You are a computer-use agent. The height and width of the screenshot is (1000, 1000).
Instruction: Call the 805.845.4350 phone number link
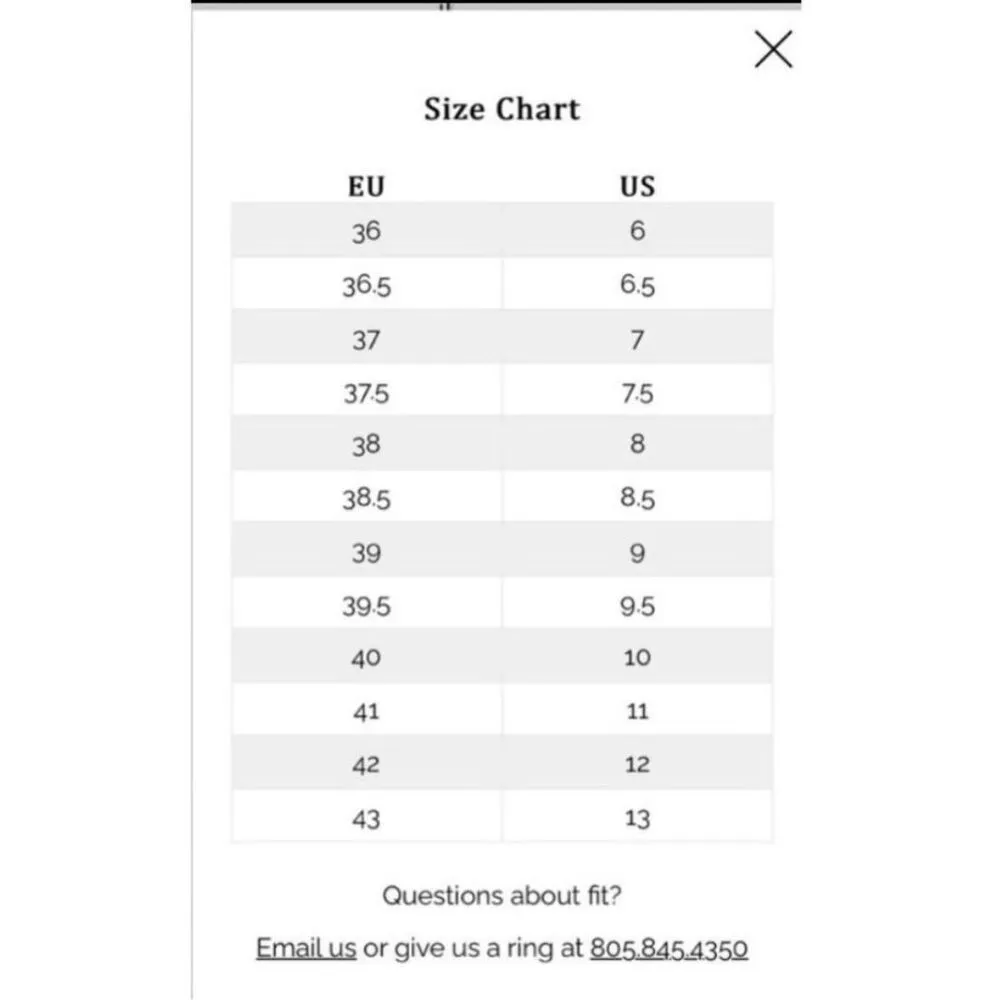pyautogui.click(x=669, y=948)
